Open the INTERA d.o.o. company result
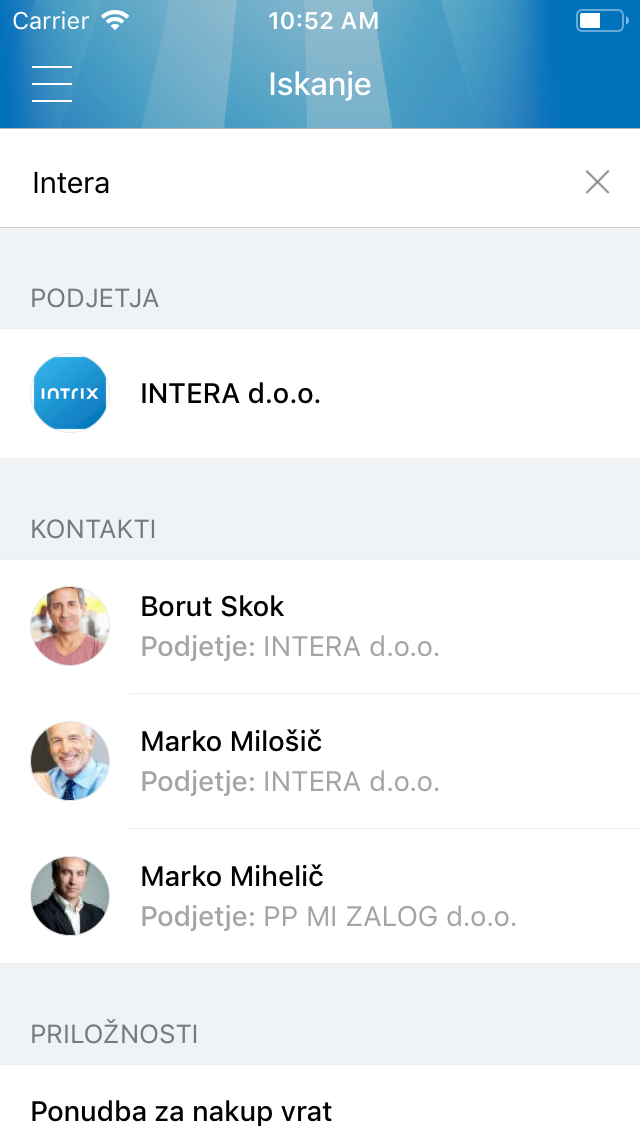 (x=231, y=393)
